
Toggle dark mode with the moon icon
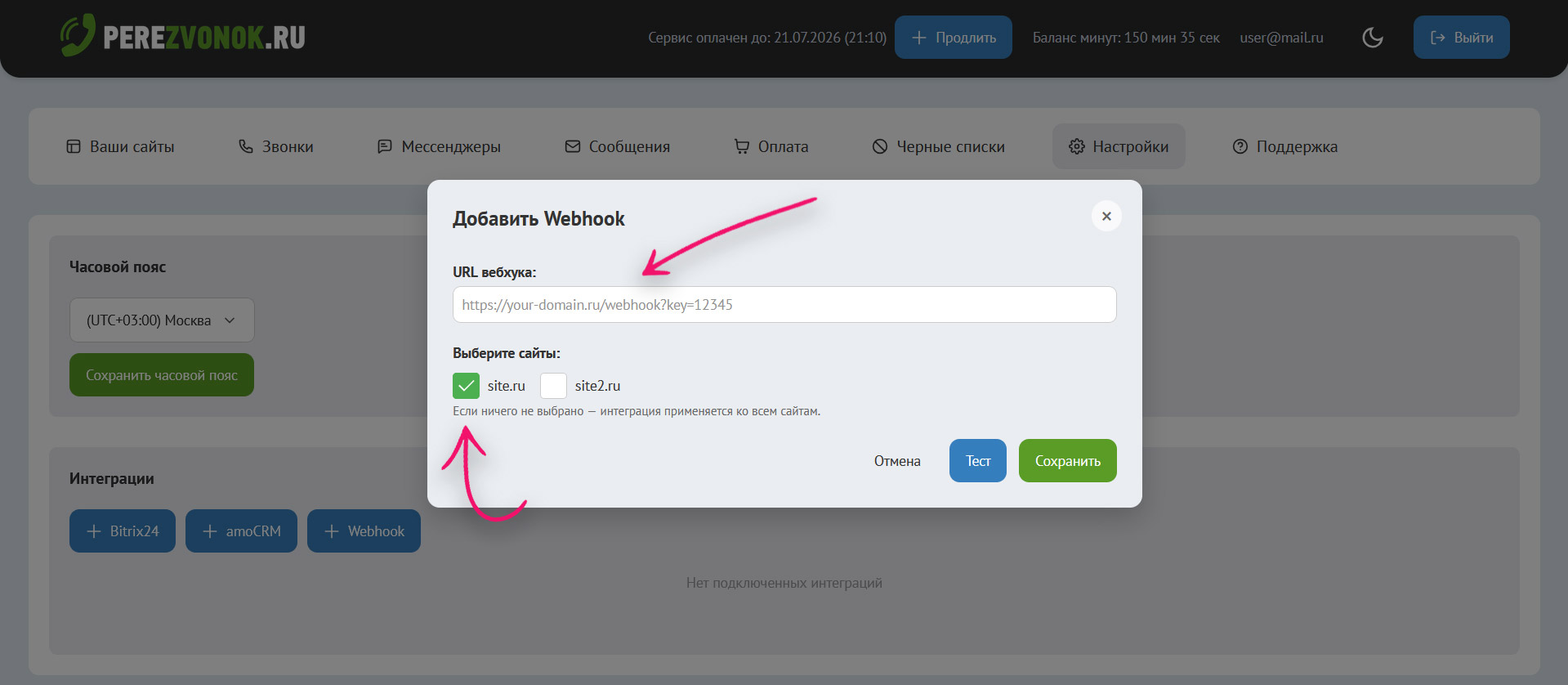pos(1373,38)
